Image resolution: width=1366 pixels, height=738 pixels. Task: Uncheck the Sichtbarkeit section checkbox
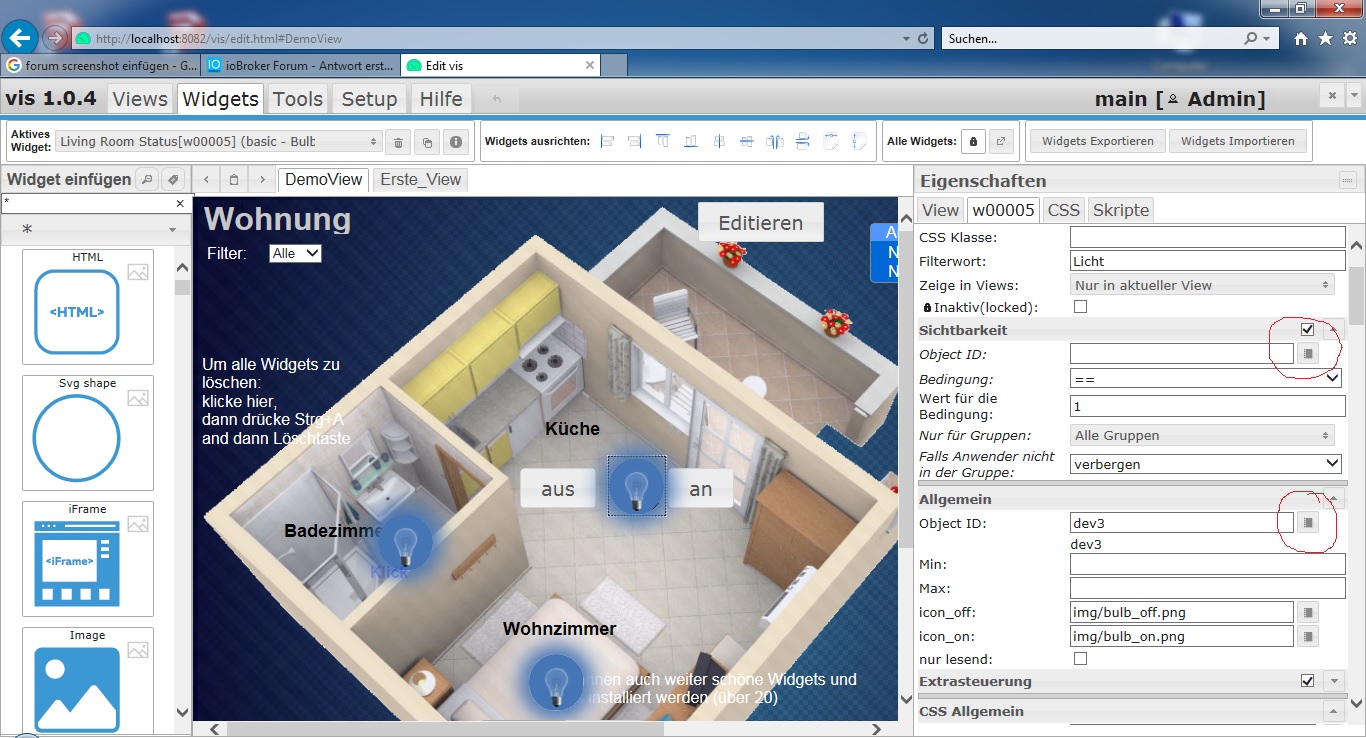tap(1307, 330)
